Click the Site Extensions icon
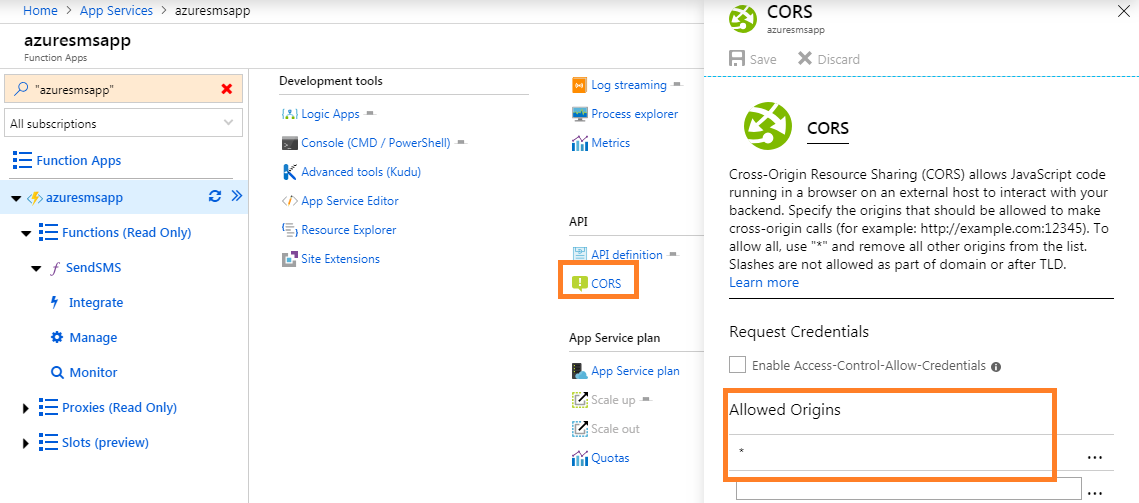Viewport: 1139px width, 503px height. point(289,259)
